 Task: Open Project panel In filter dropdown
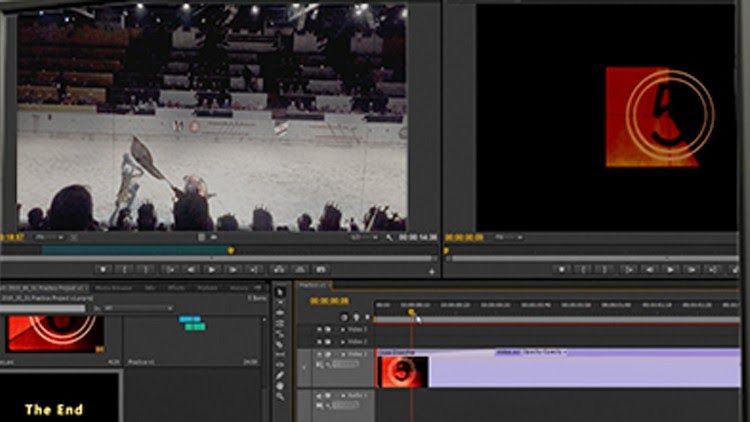click(138, 309)
